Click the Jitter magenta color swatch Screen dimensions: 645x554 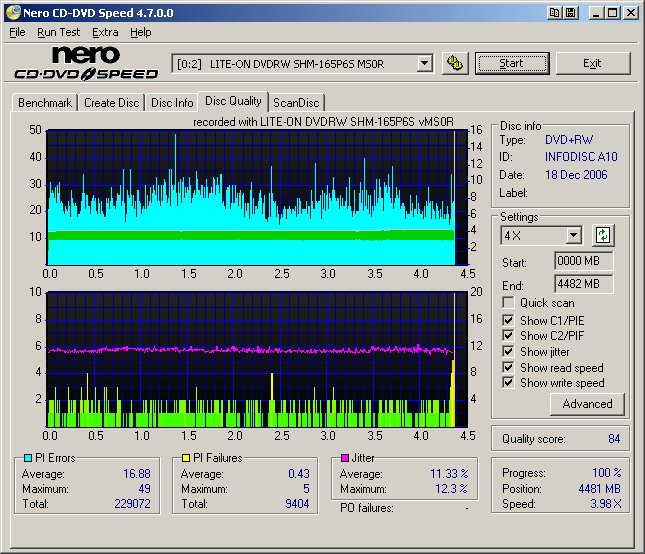(345, 458)
